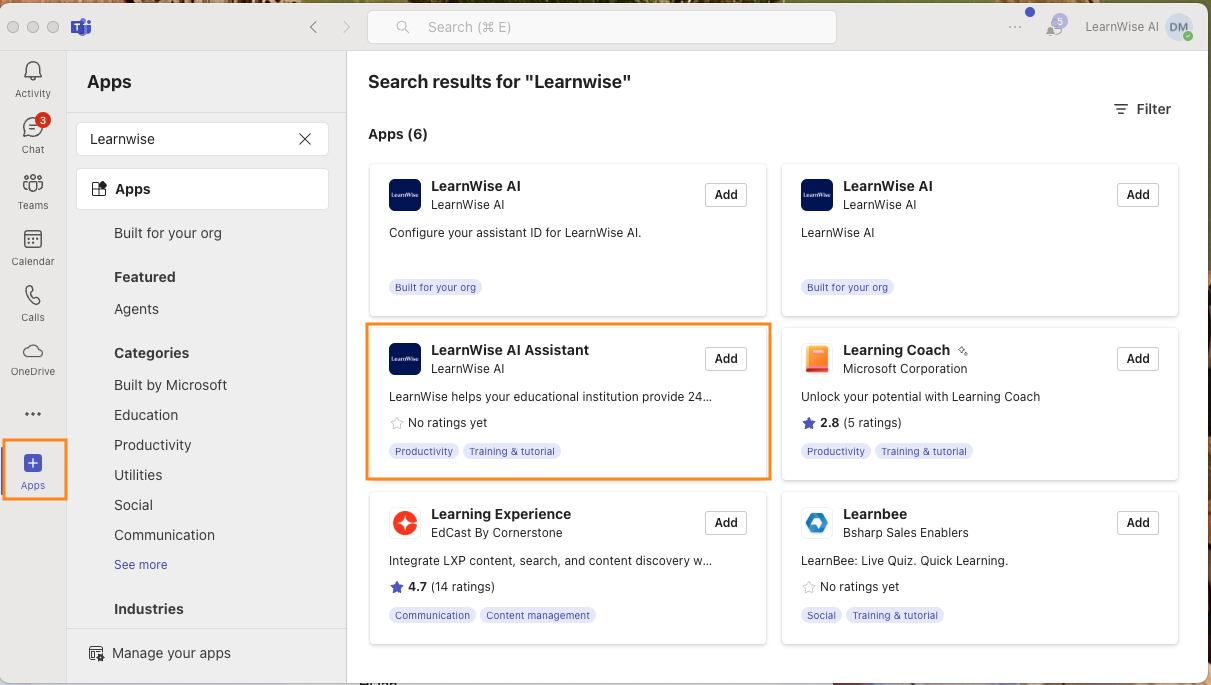Open the Learning Experience app title
Image resolution: width=1211 pixels, height=685 pixels.
501,514
